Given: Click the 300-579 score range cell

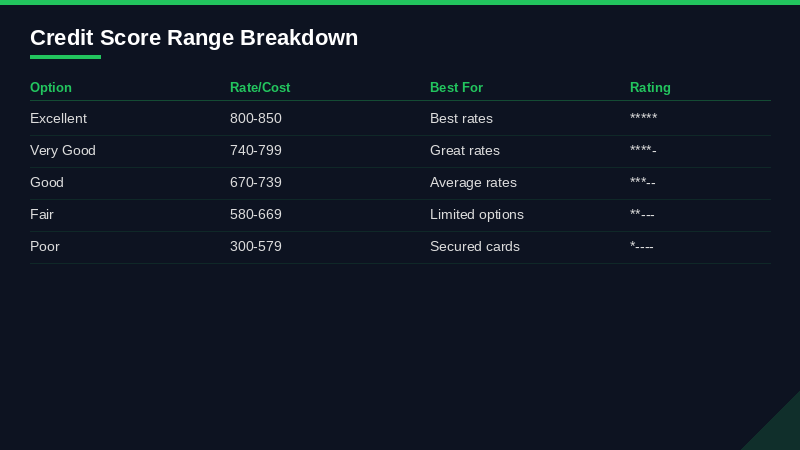Looking at the screenshot, I should 256,247.
